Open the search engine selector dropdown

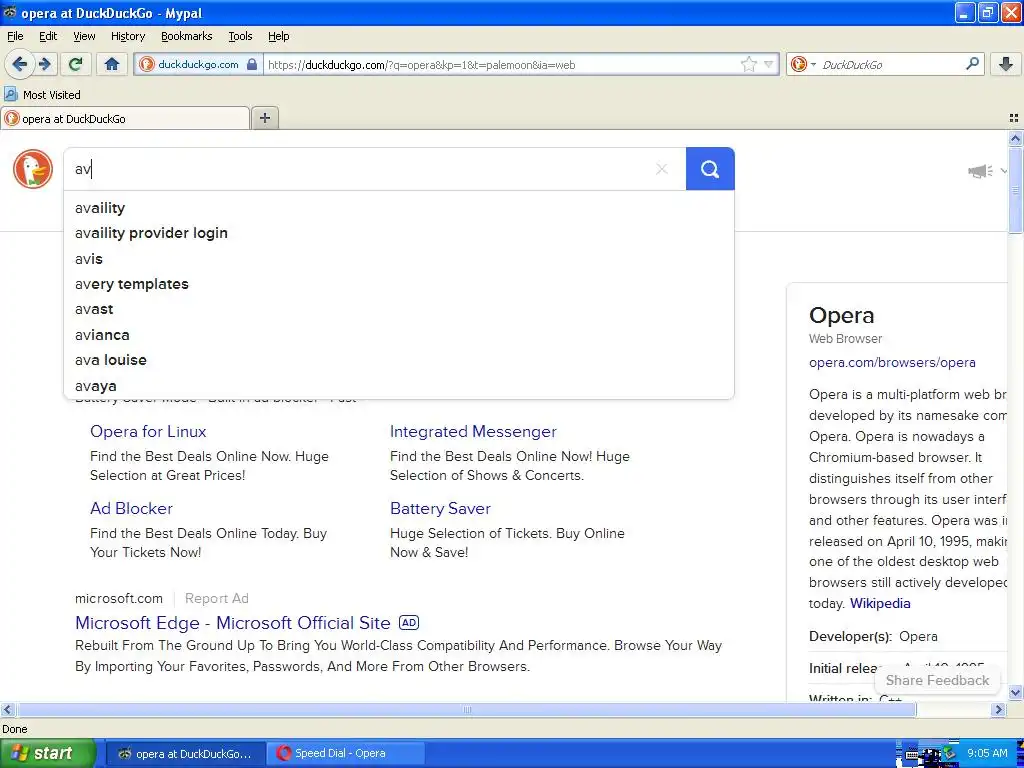[813, 64]
